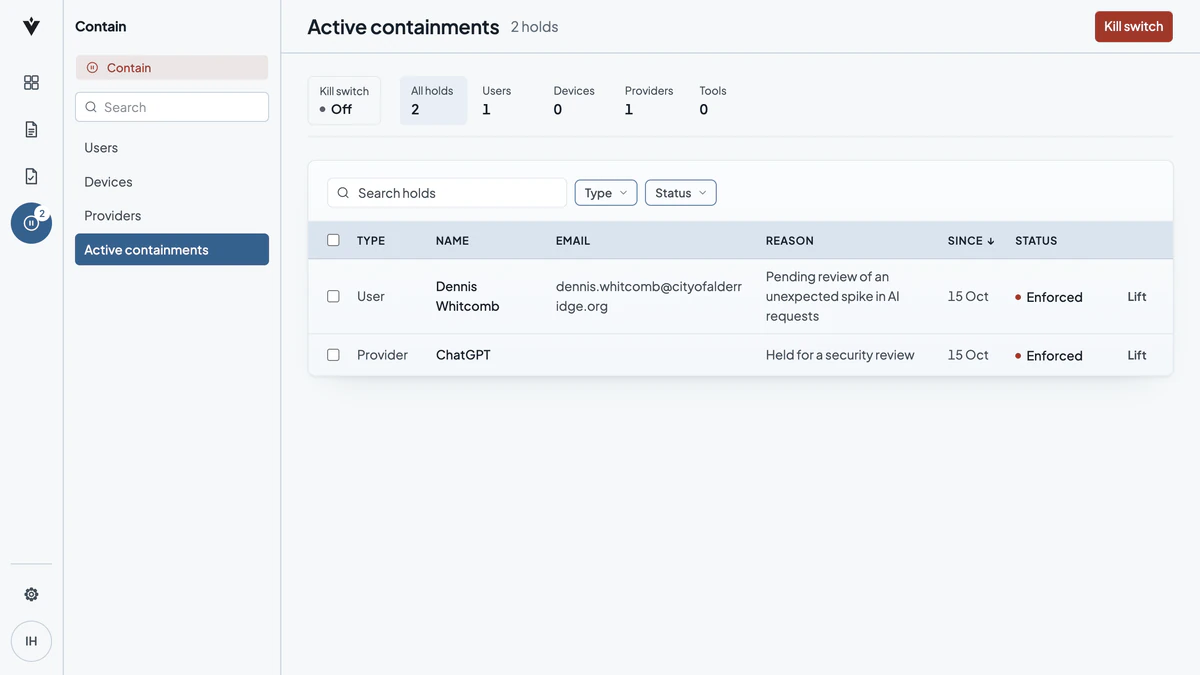The height and width of the screenshot is (675, 1200).
Task: Lift the hold on Dennis Whitcomb
Action: click(1137, 297)
